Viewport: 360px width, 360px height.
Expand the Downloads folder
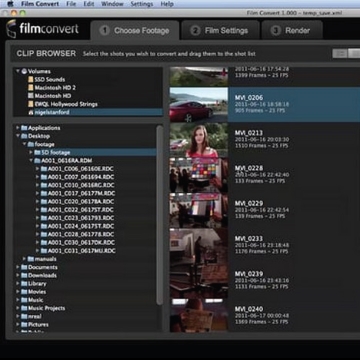(x=18, y=275)
